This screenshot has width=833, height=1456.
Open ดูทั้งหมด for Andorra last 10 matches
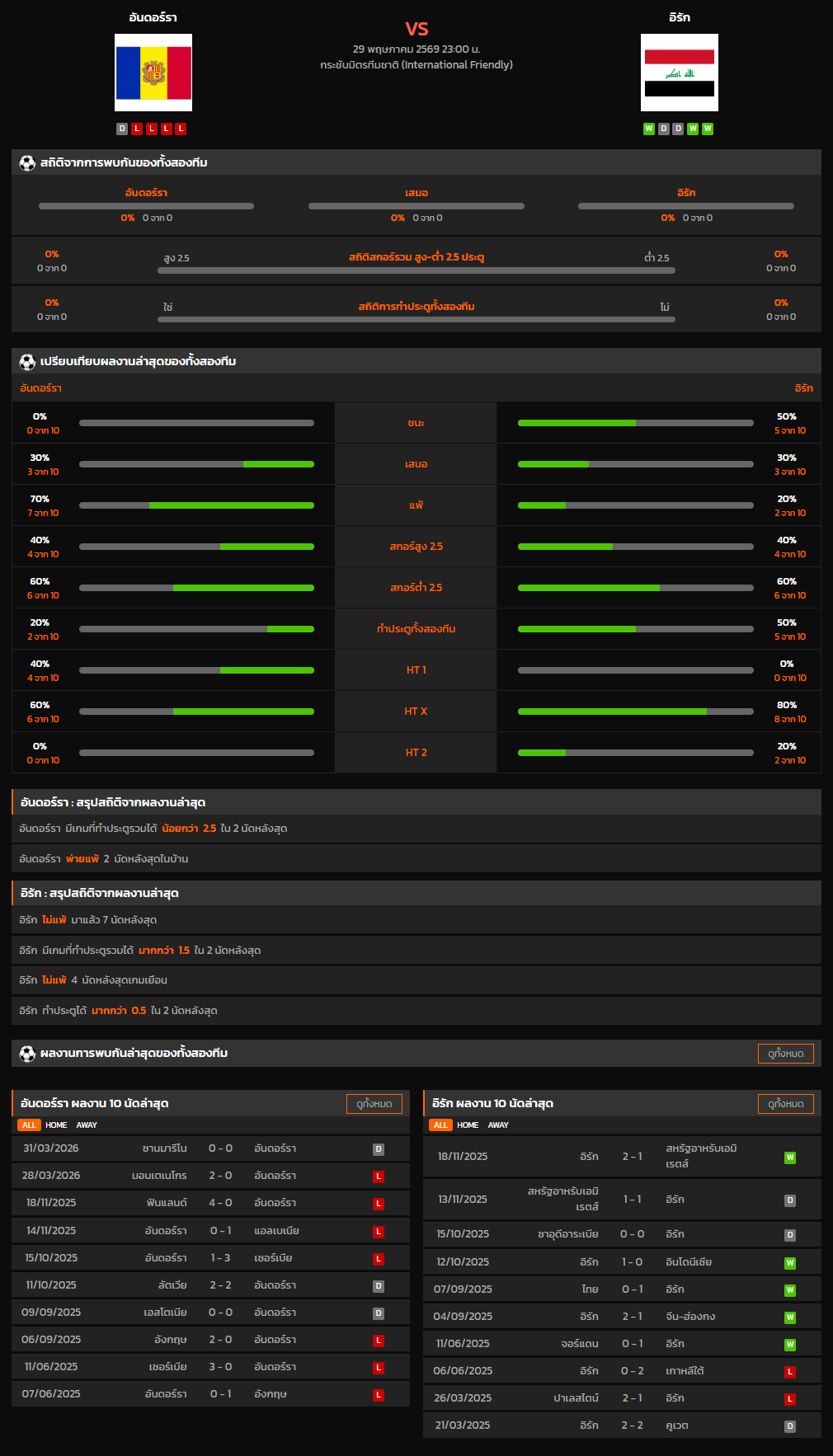tap(374, 1103)
